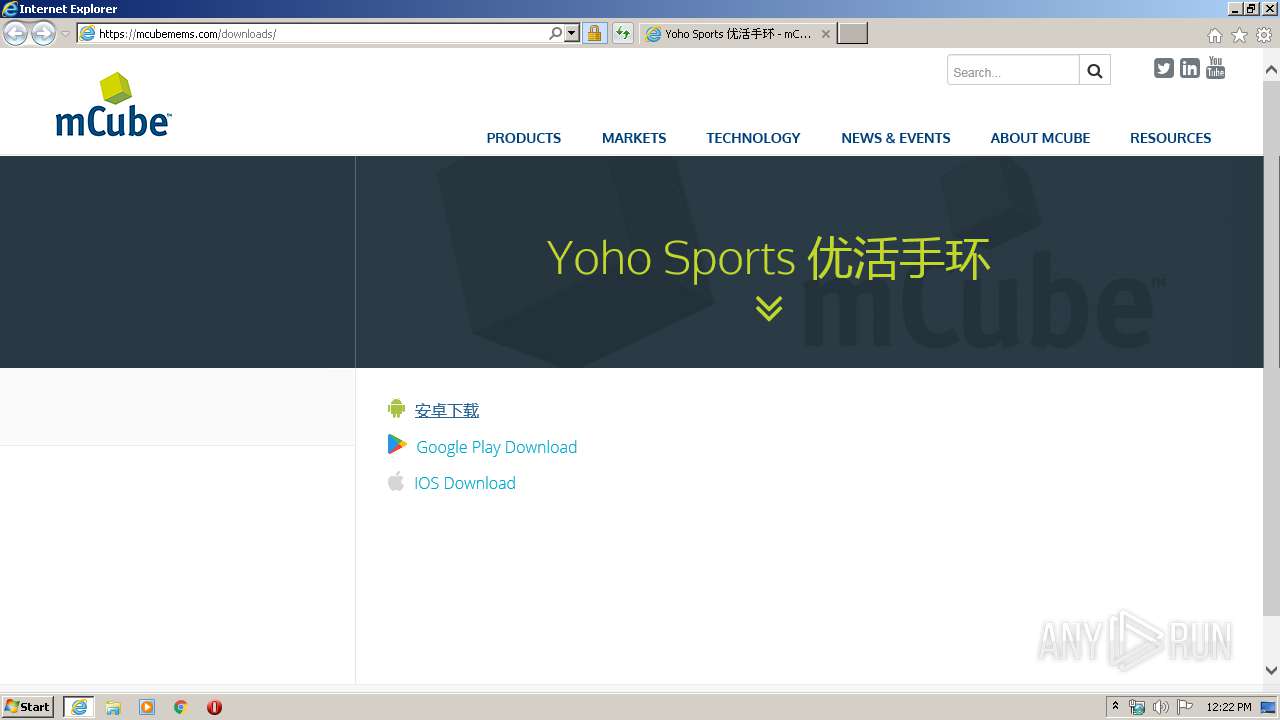
Task: Open recent pages dropdown arrow
Action: [x=65, y=34]
